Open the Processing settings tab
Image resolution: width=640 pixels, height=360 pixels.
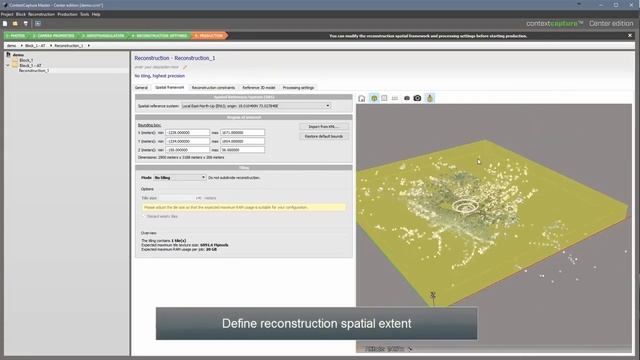coord(298,88)
